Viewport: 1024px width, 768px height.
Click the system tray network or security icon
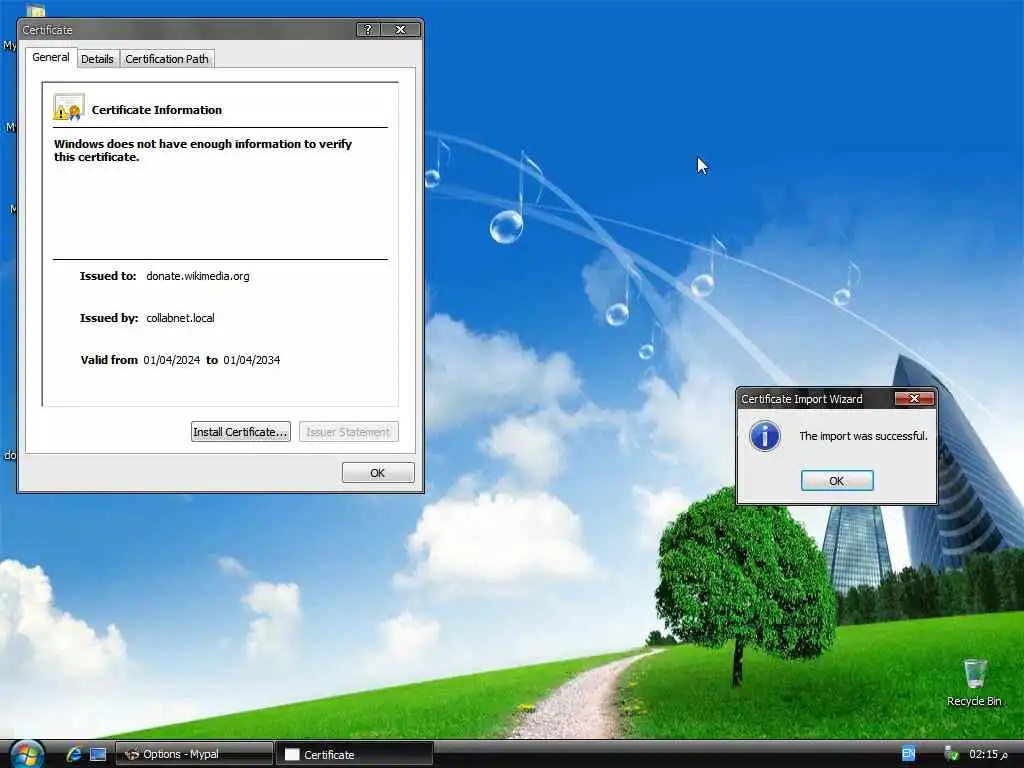(952, 754)
